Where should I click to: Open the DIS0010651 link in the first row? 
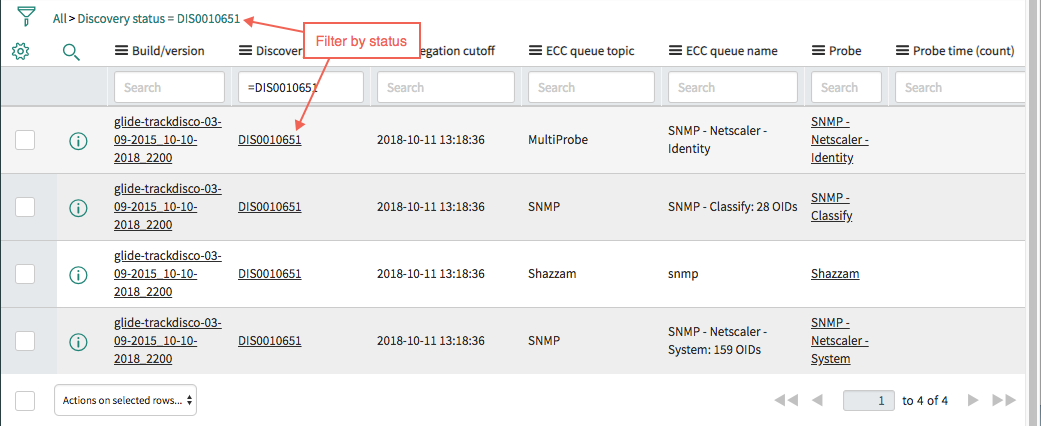pyautogui.click(x=270, y=140)
